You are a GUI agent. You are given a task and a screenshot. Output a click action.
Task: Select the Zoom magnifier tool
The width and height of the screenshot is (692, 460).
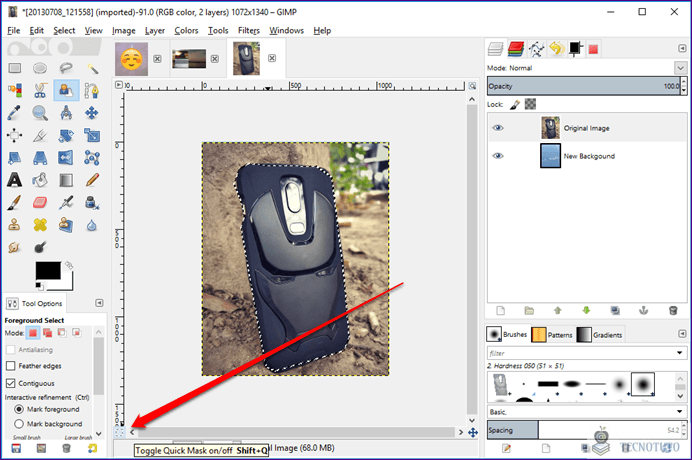point(40,113)
